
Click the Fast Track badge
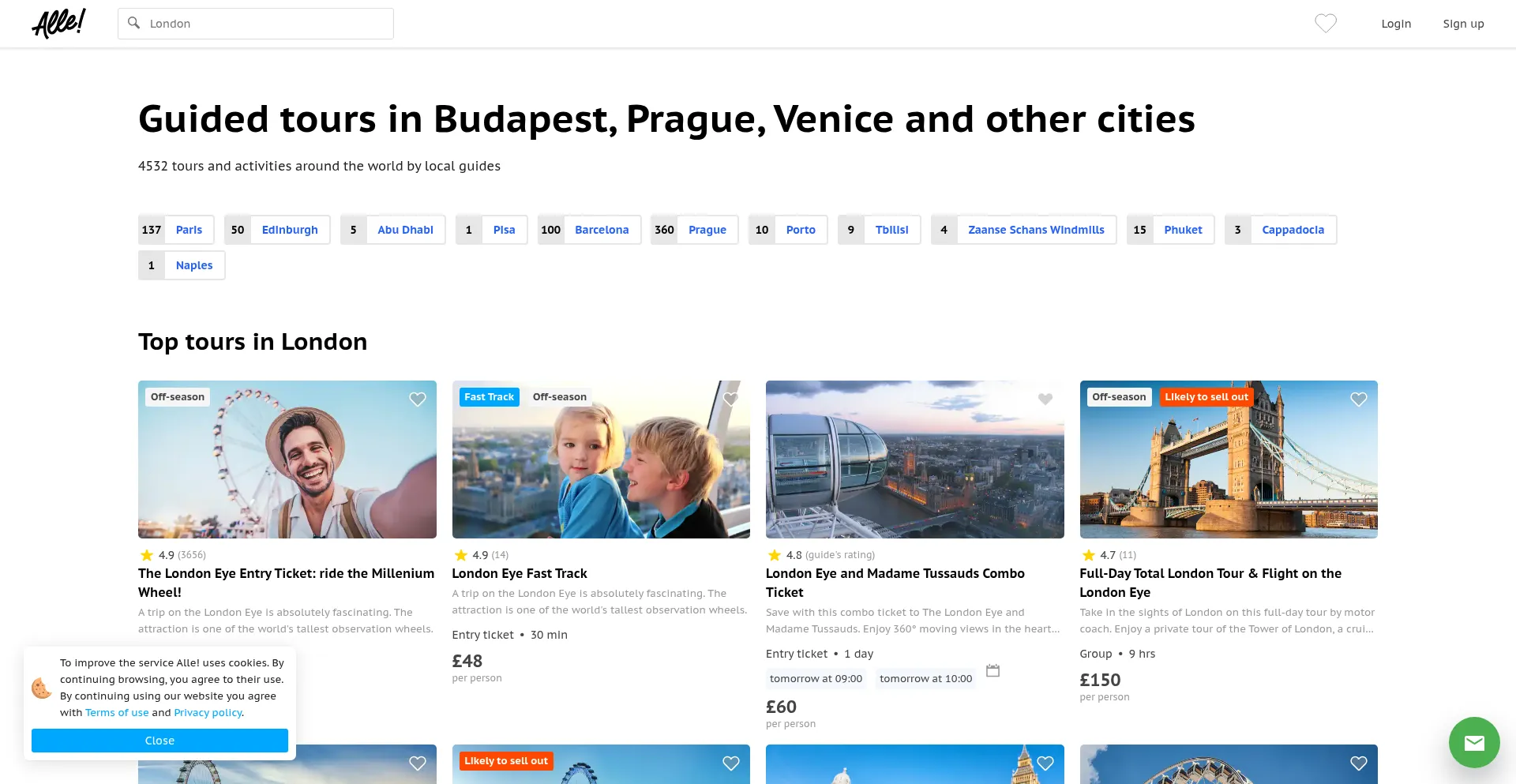[489, 397]
